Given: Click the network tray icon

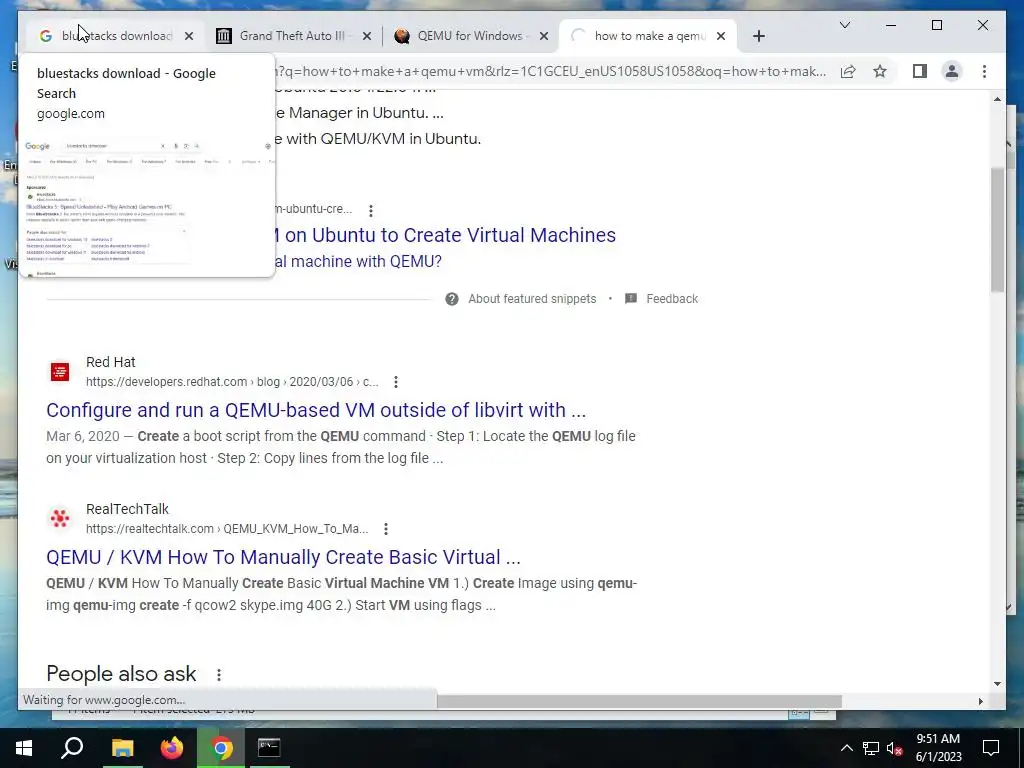Looking at the screenshot, I should pos(871,748).
